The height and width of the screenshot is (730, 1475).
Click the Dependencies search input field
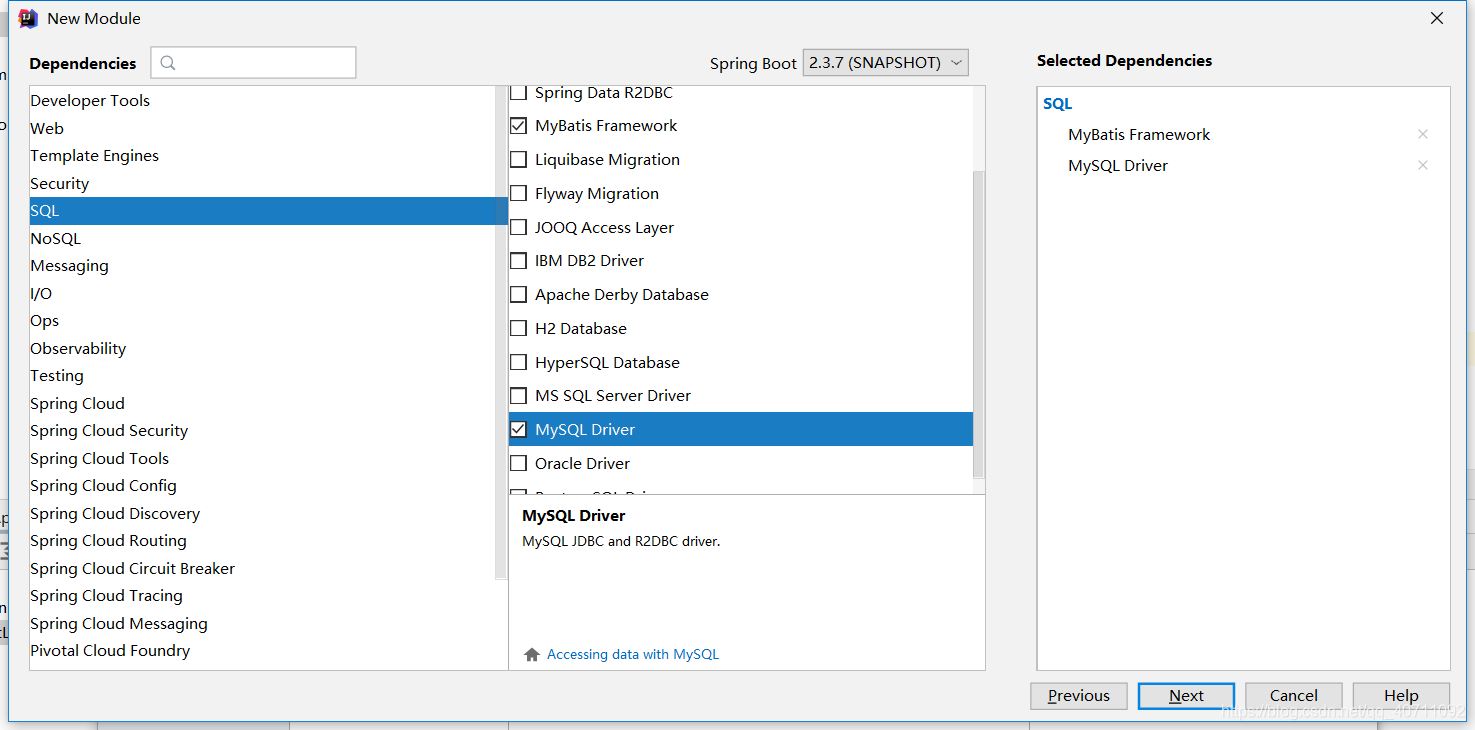(x=254, y=63)
